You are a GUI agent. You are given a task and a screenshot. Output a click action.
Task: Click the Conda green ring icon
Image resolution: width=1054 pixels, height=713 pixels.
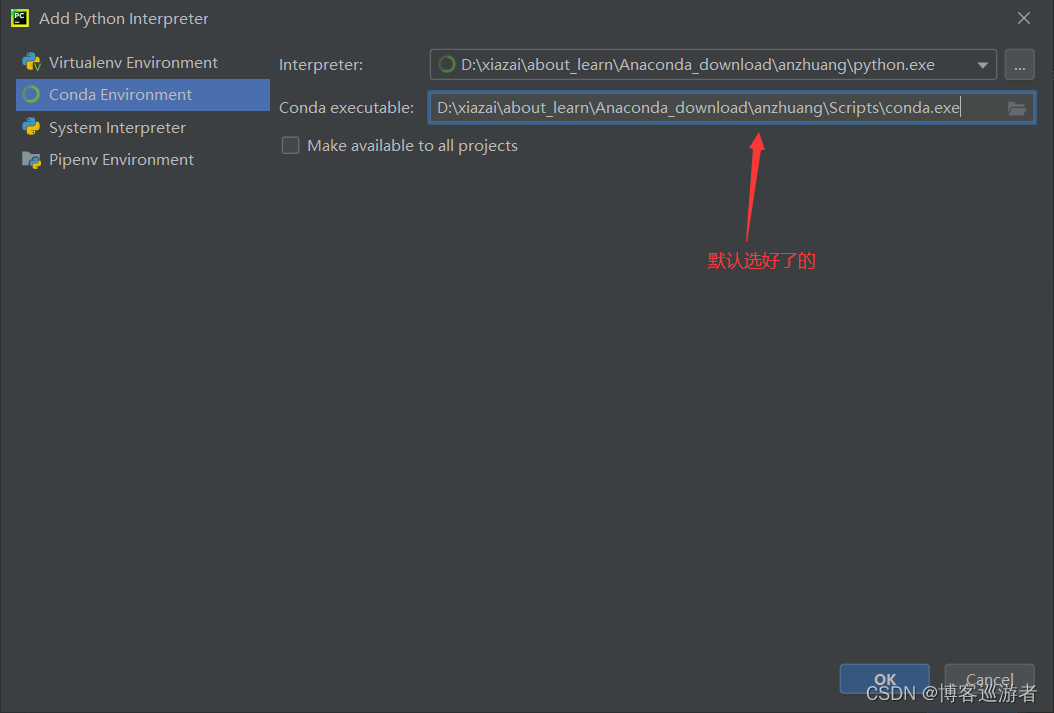point(32,95)
